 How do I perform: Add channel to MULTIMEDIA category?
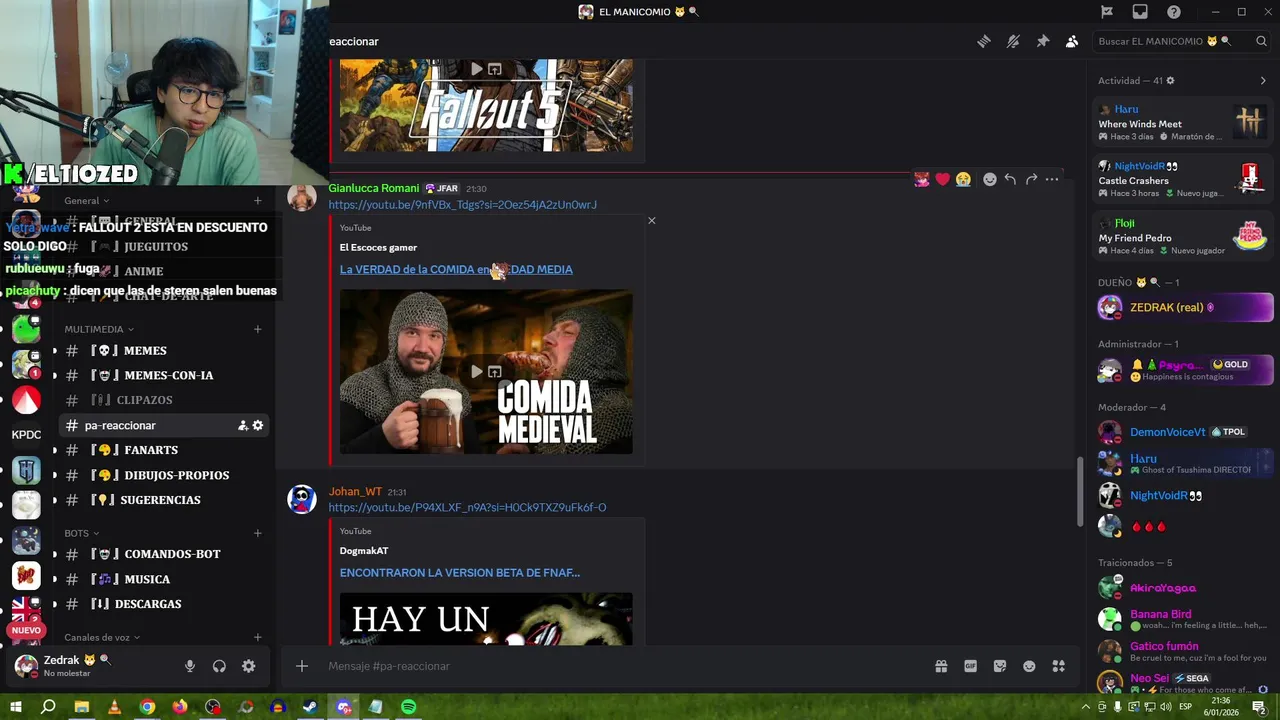258,329
